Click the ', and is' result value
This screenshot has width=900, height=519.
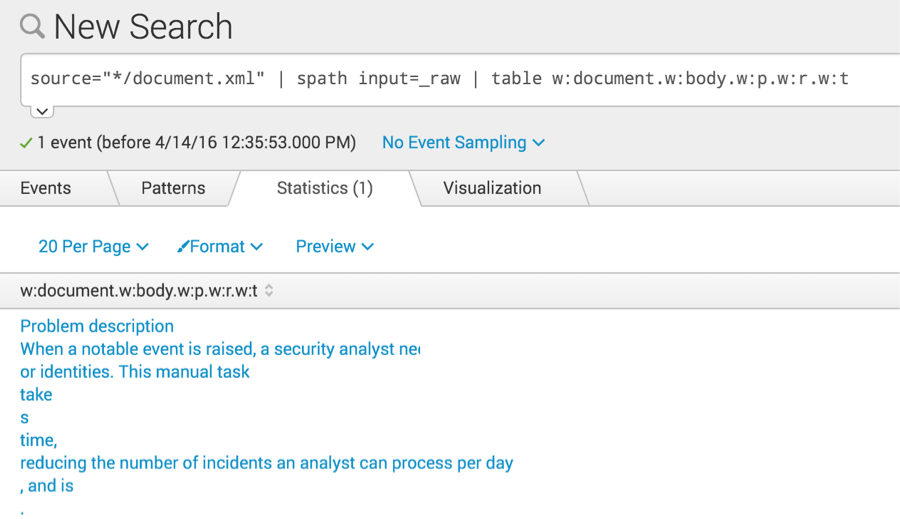click(x=47, y=486)
